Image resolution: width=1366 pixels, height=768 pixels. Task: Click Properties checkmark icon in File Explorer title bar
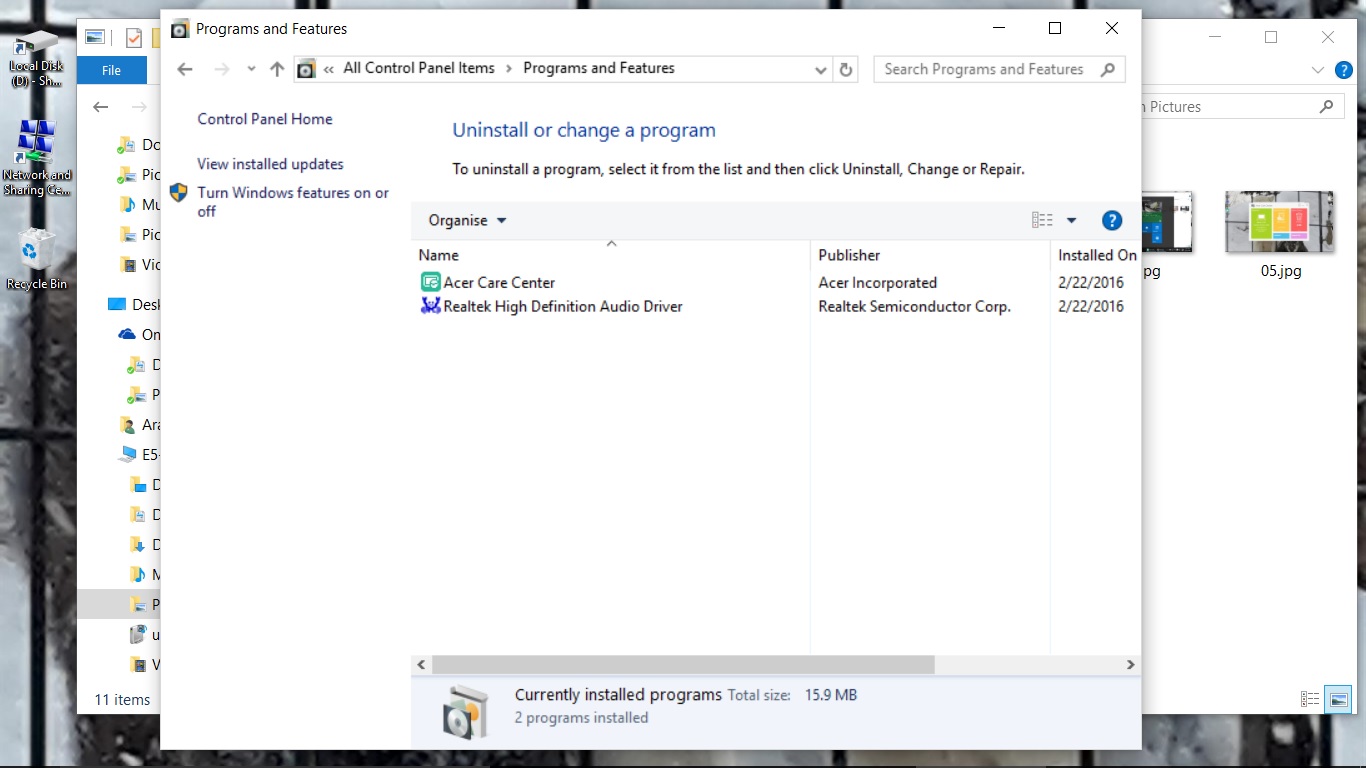pyautogui.click(x=133, y=38)
